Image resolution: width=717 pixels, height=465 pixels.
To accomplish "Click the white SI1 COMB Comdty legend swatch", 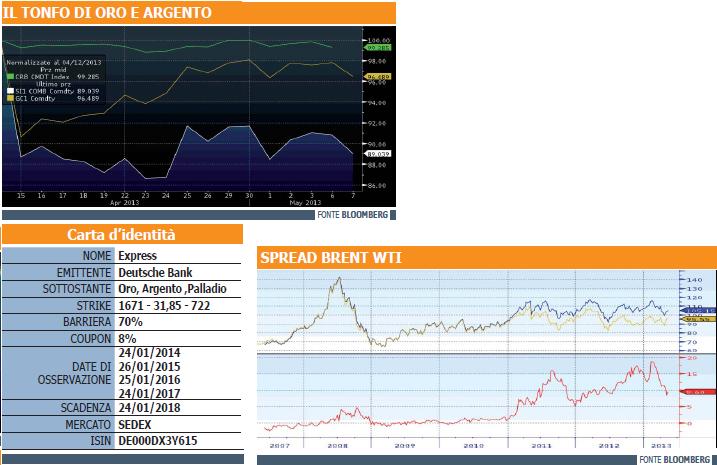I will click(11, 91).
